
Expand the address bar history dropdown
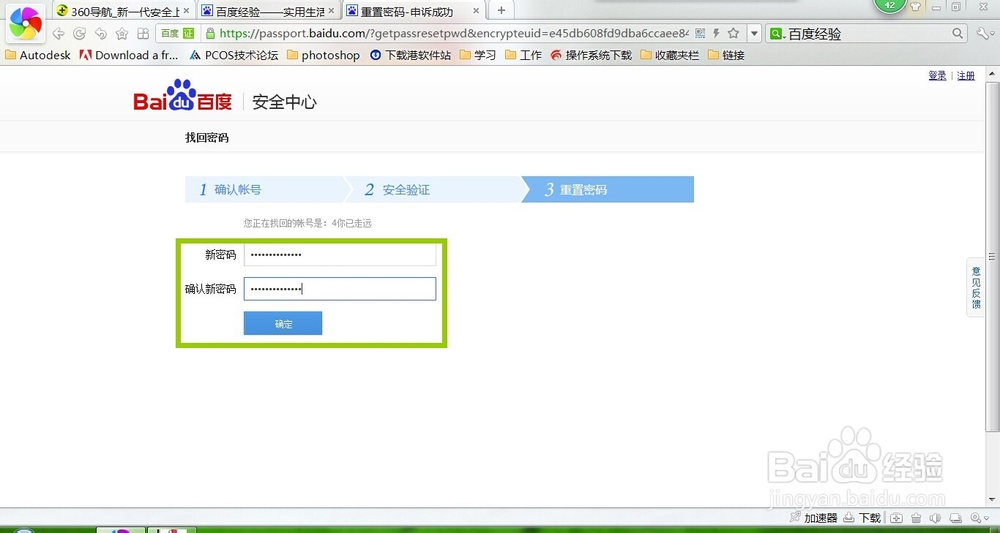point(754,33)
